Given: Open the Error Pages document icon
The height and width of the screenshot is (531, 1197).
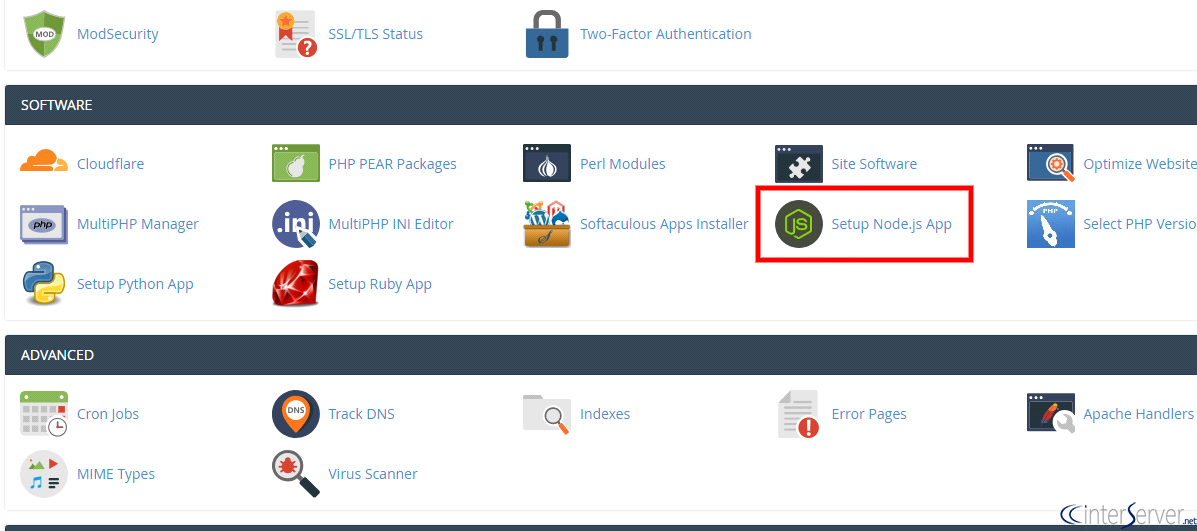Looking at the screenshot, I should click(799, 414).
